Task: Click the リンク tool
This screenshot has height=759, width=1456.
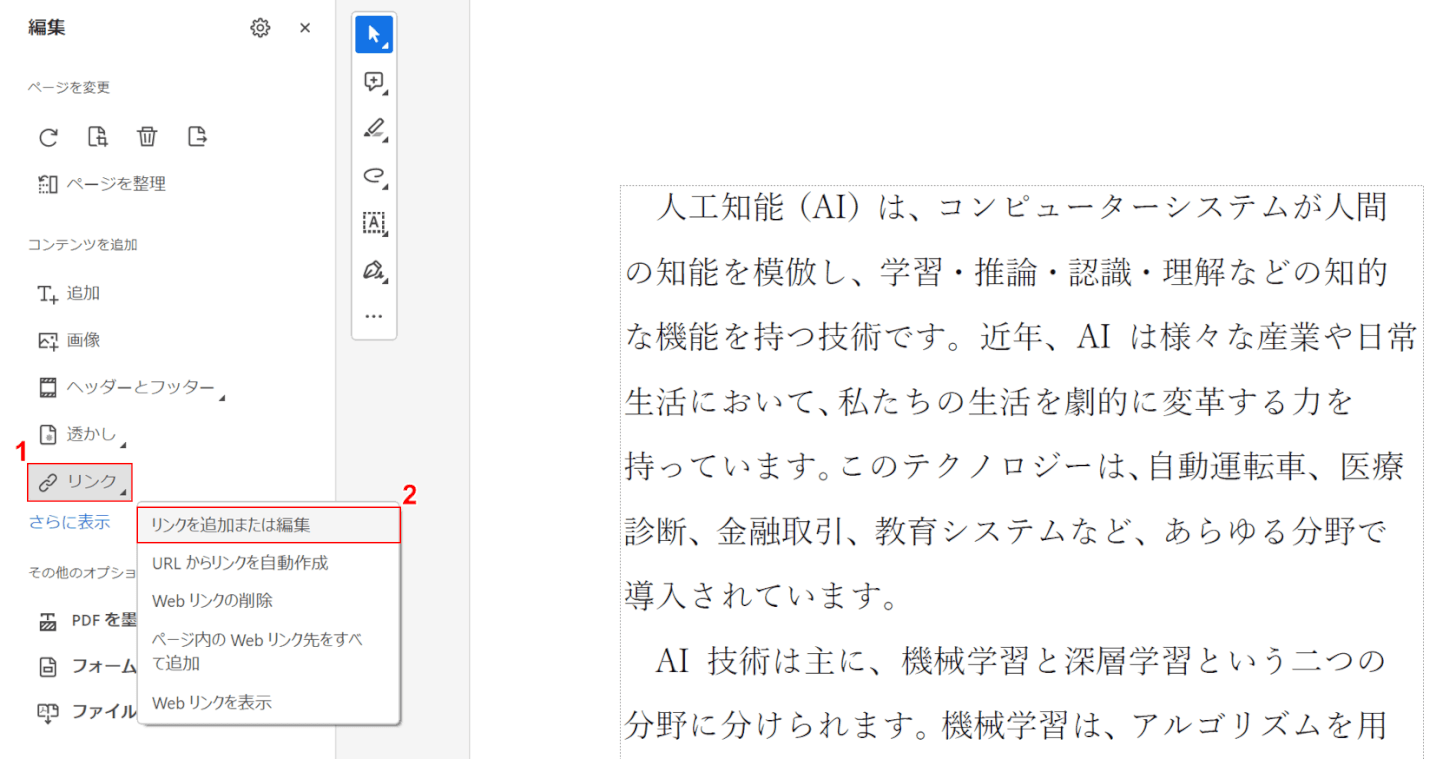Action: point(80,482)
